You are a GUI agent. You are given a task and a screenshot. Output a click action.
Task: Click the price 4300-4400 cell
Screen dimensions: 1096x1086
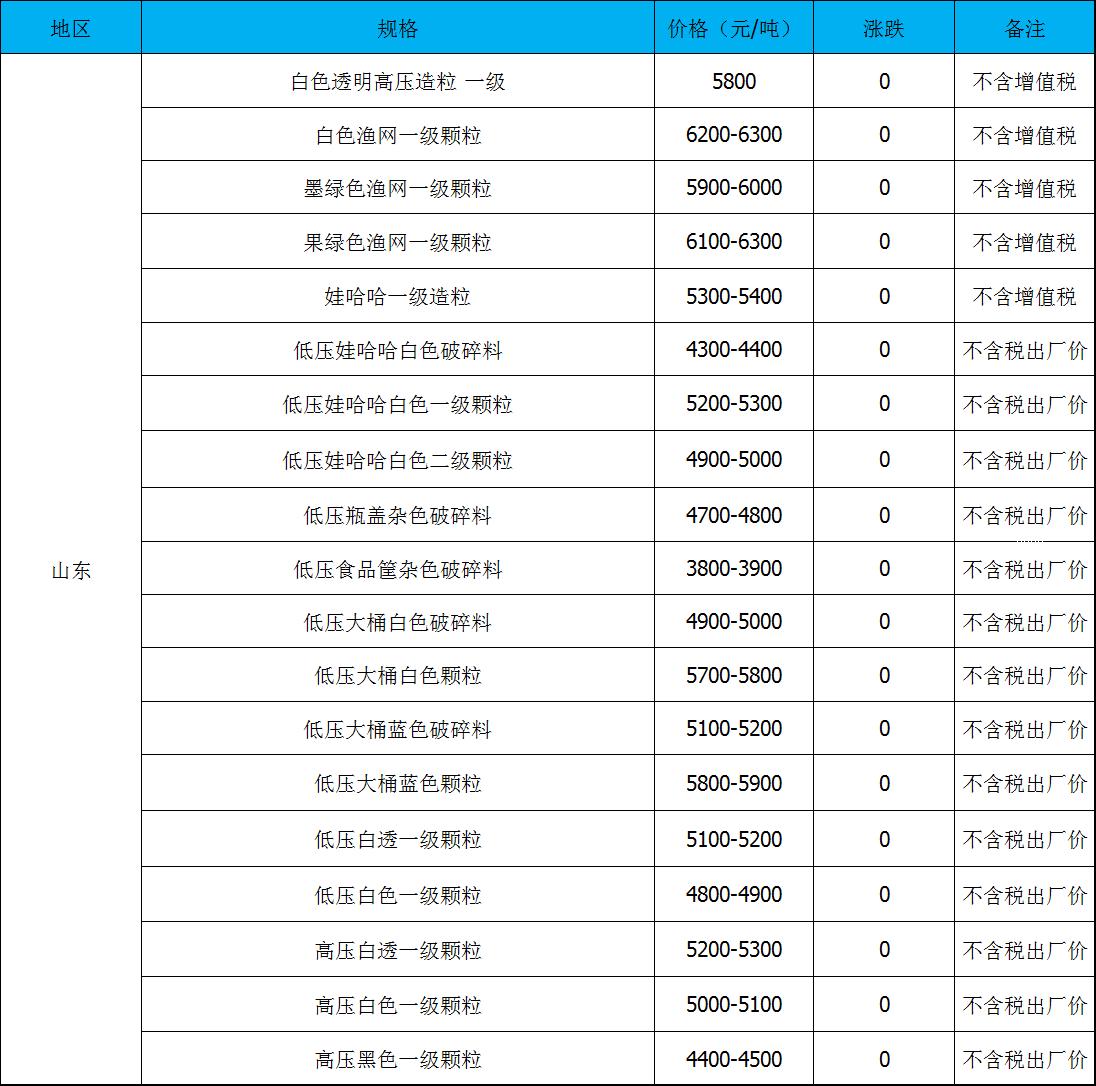tap(733, 350)
